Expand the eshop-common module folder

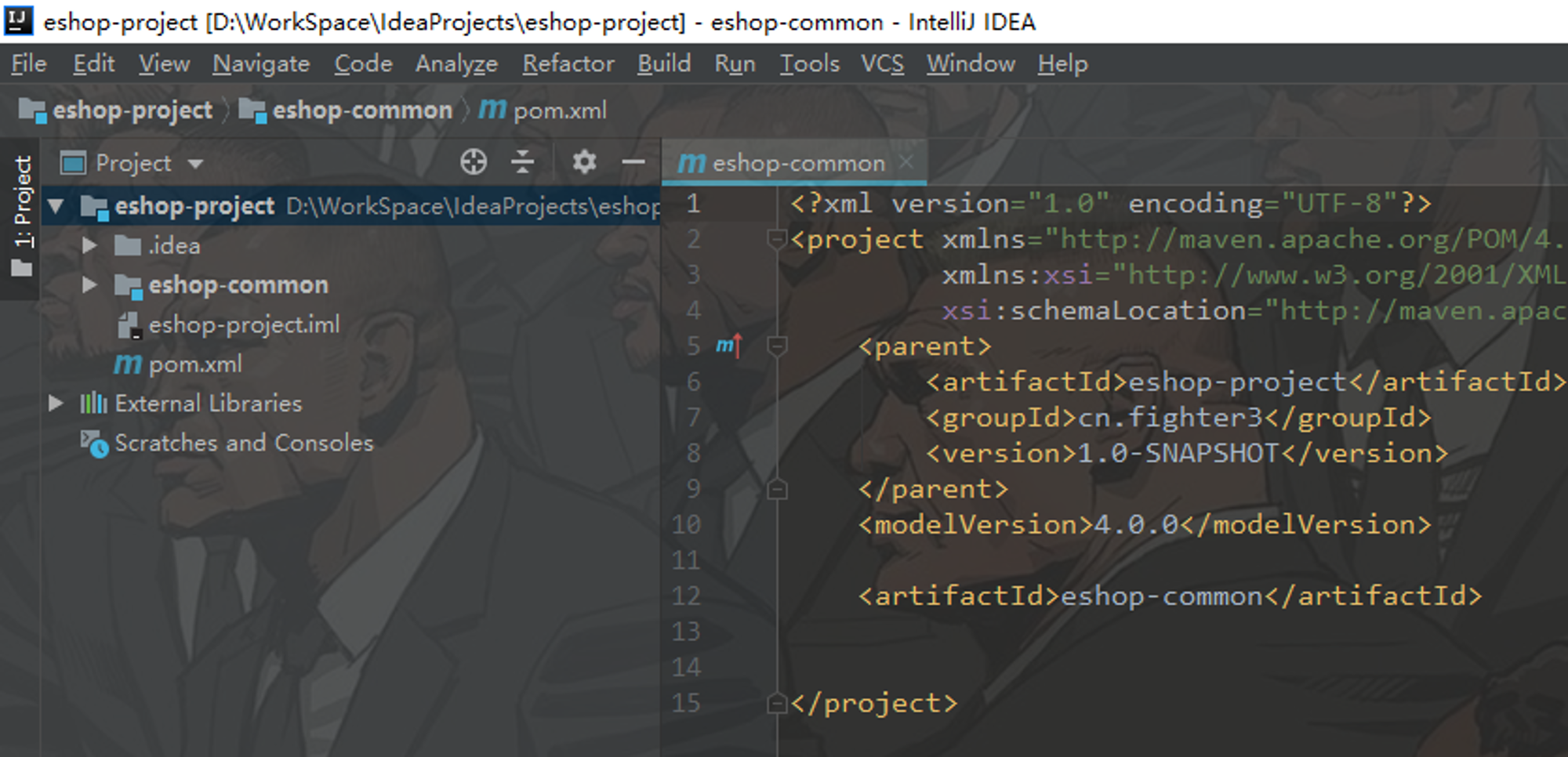pos(89,284)
